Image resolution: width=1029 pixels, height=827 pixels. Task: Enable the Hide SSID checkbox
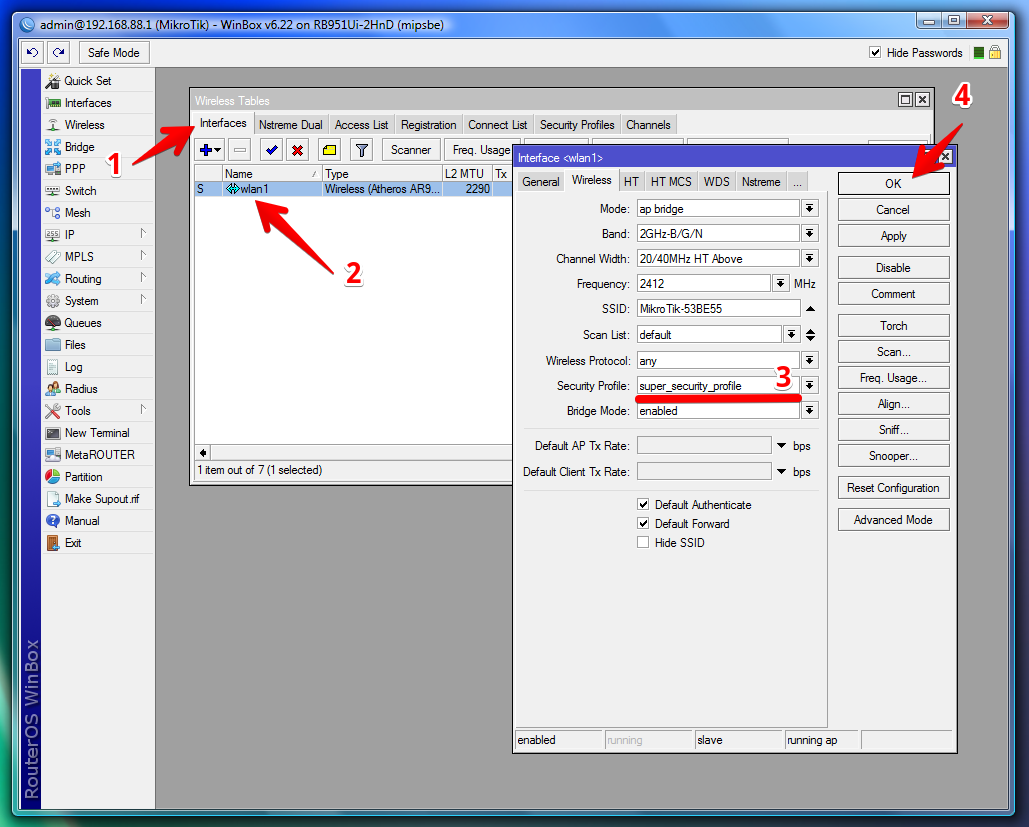coord(643,542)
